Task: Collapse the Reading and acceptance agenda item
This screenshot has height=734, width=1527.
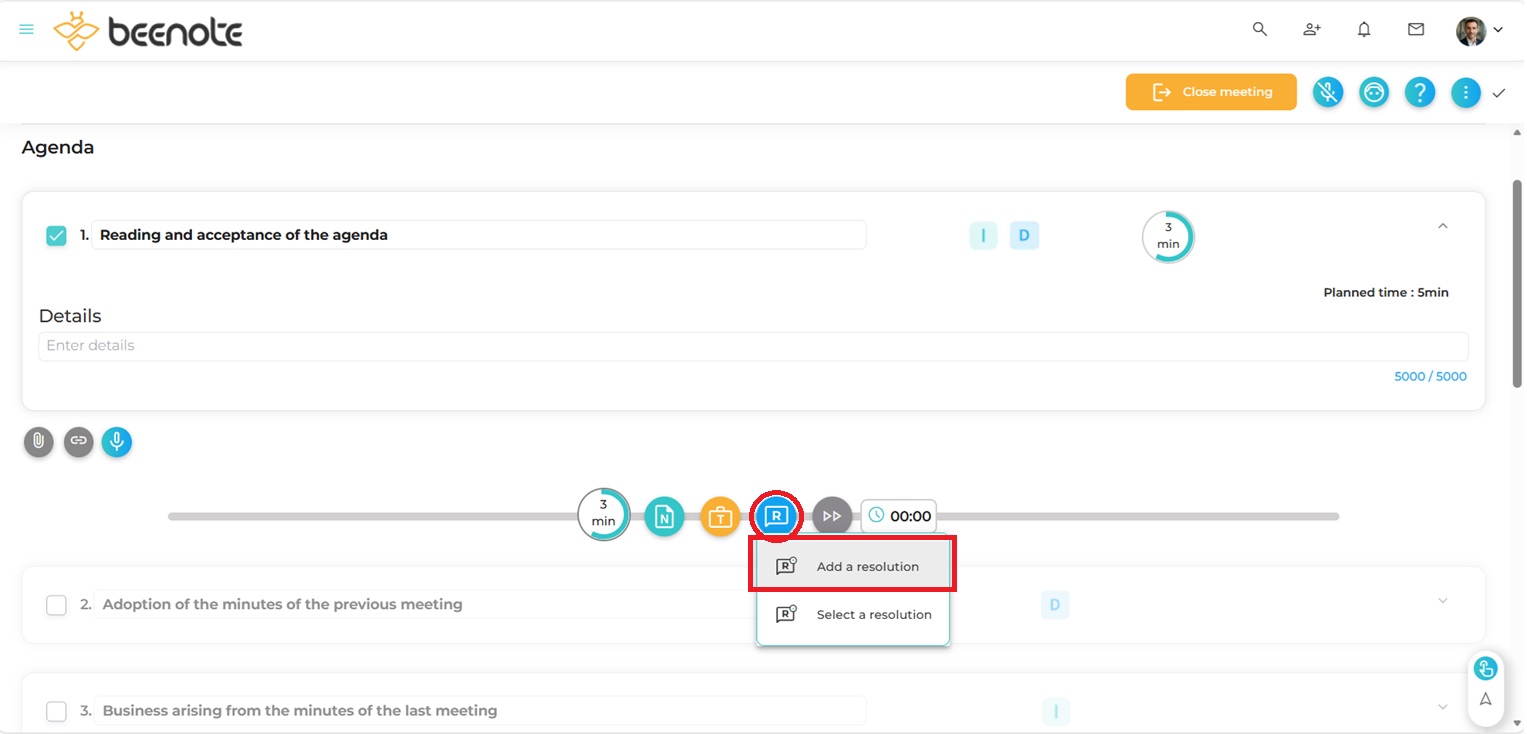Action: pos(1443,226)
